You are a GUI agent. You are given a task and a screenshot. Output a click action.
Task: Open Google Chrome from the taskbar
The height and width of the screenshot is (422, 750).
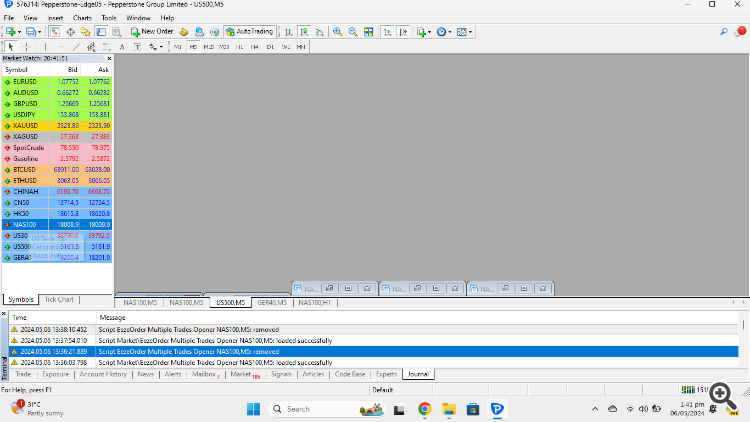(424, 409)
